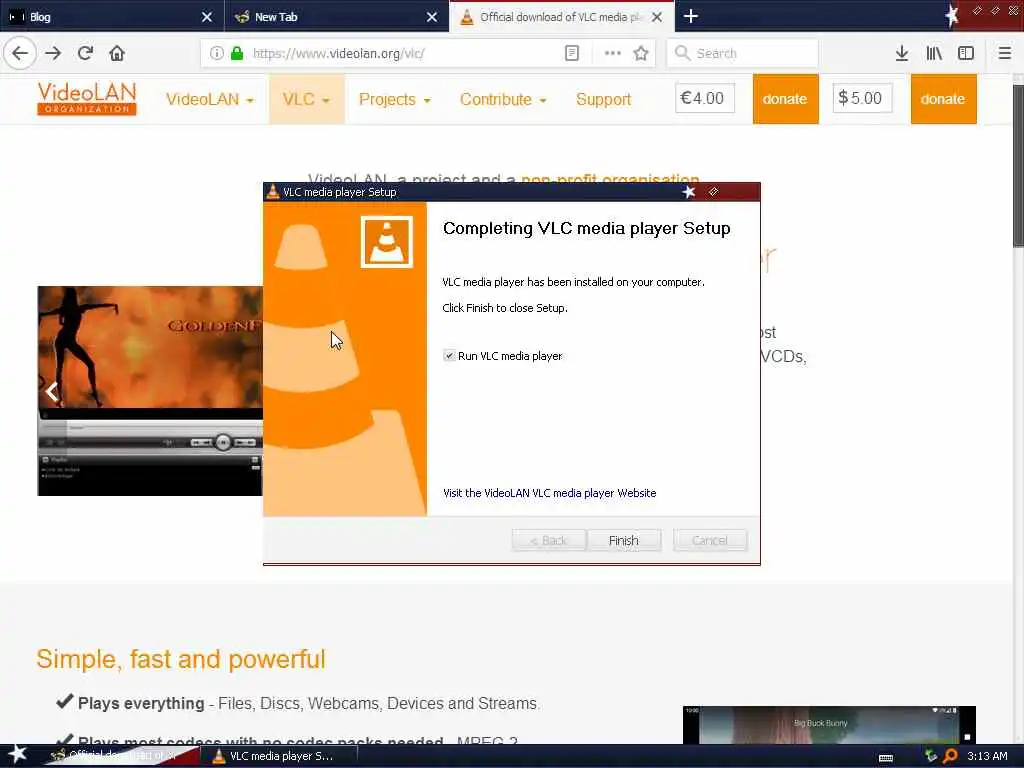Go forward with the browser forward arrow

[54, 53]
